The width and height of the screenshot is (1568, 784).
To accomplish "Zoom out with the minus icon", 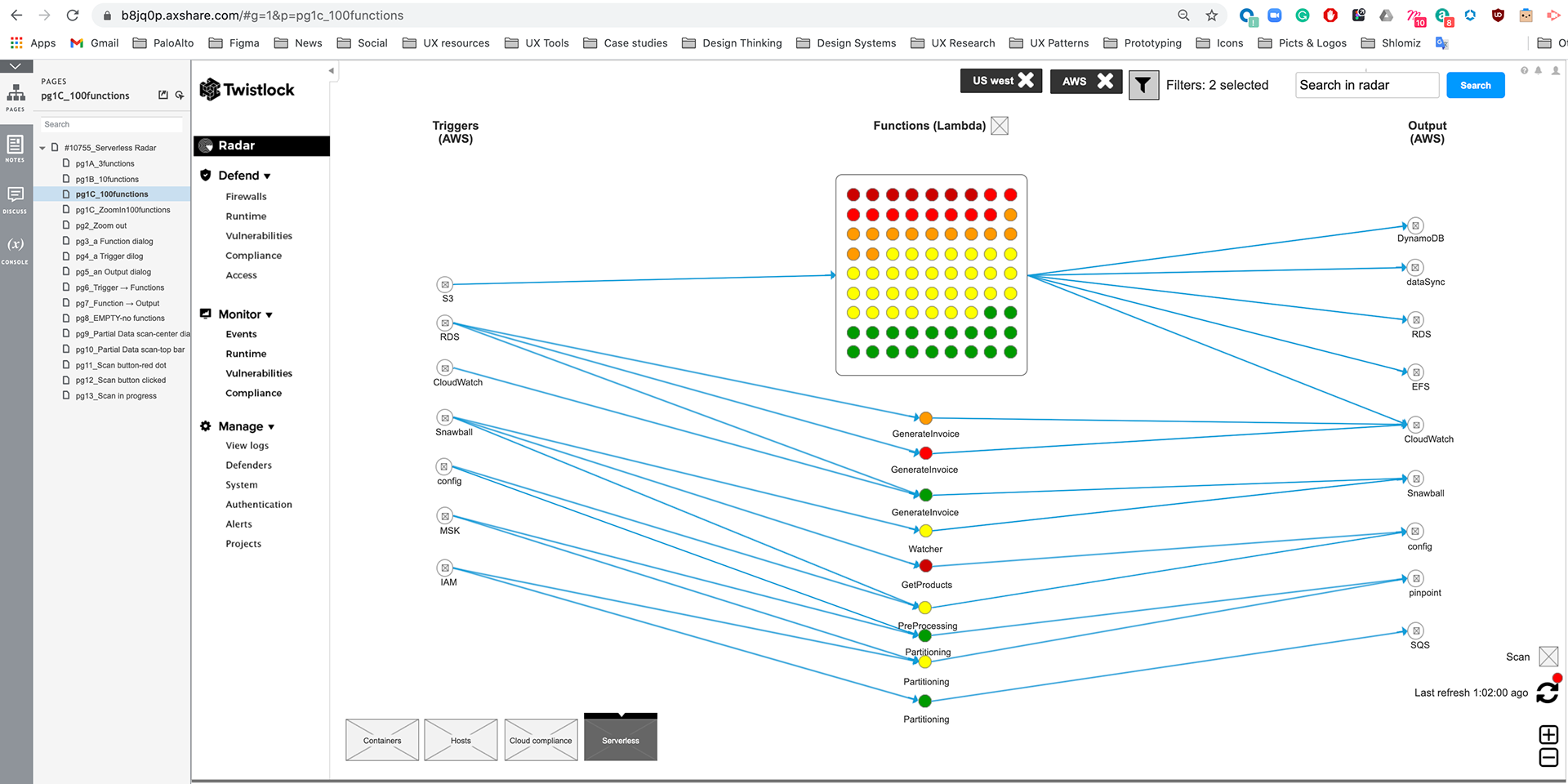I will 1548,758.
